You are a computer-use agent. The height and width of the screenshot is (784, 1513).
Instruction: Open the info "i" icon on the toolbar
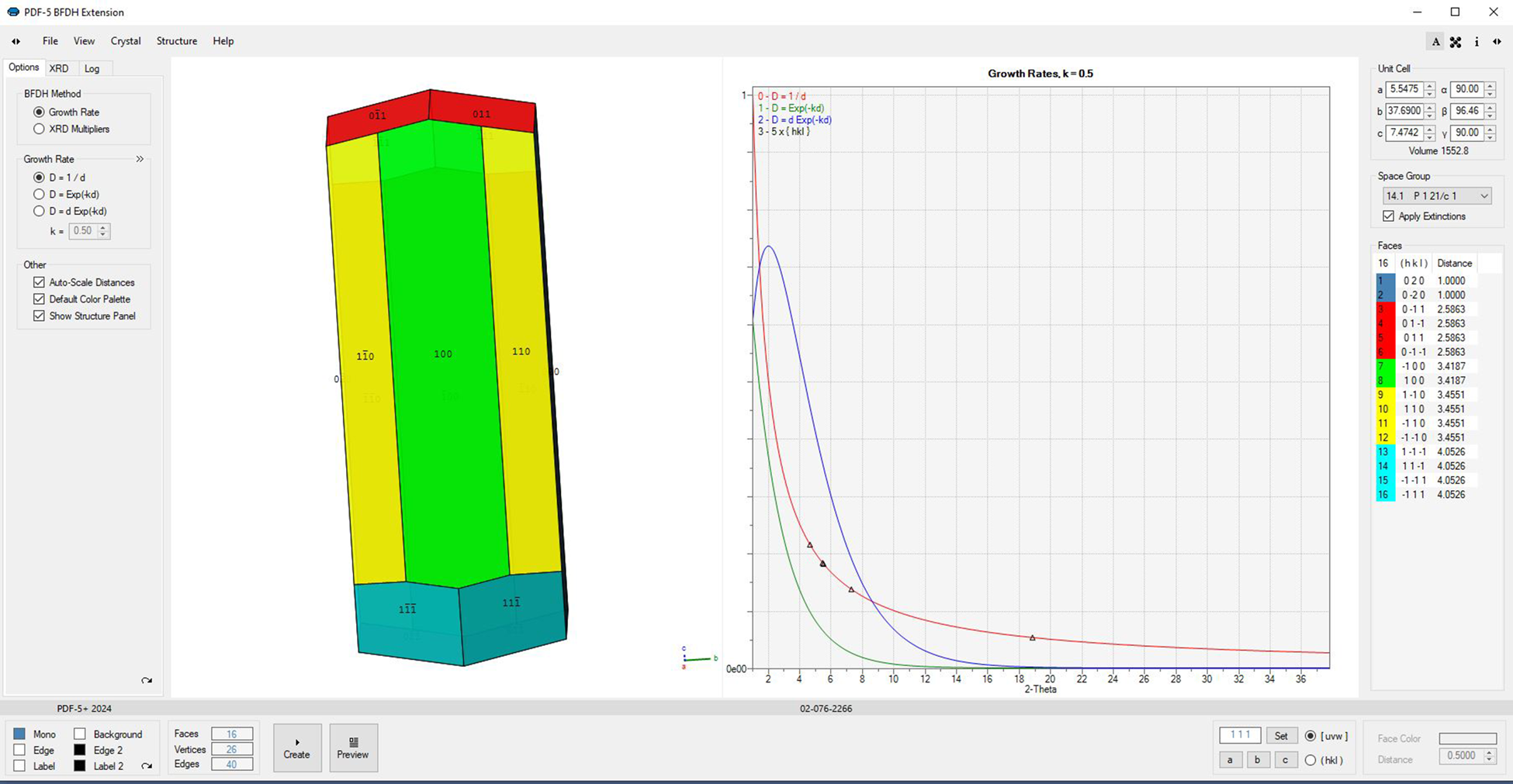point(1477,42)
